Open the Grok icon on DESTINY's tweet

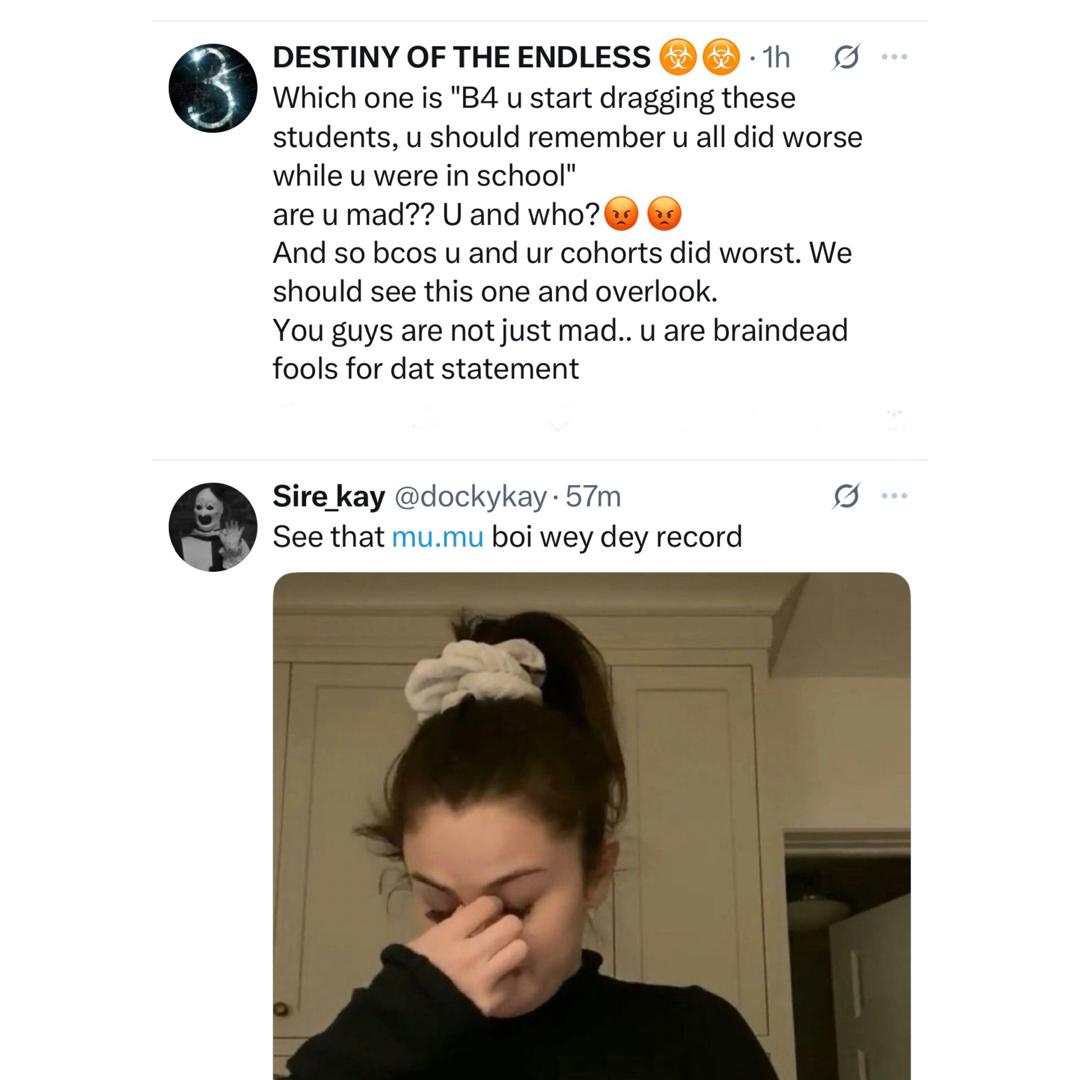point(845,56)
